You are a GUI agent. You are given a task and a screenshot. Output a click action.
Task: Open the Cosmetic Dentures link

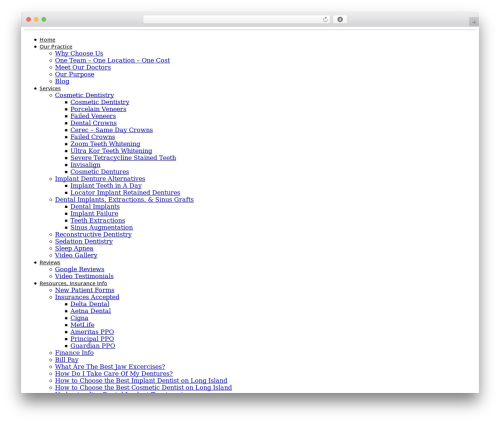click(100, 172)
